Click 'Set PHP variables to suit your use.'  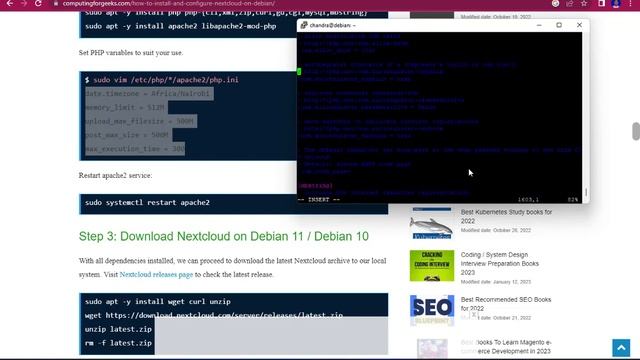click(131, 53)
